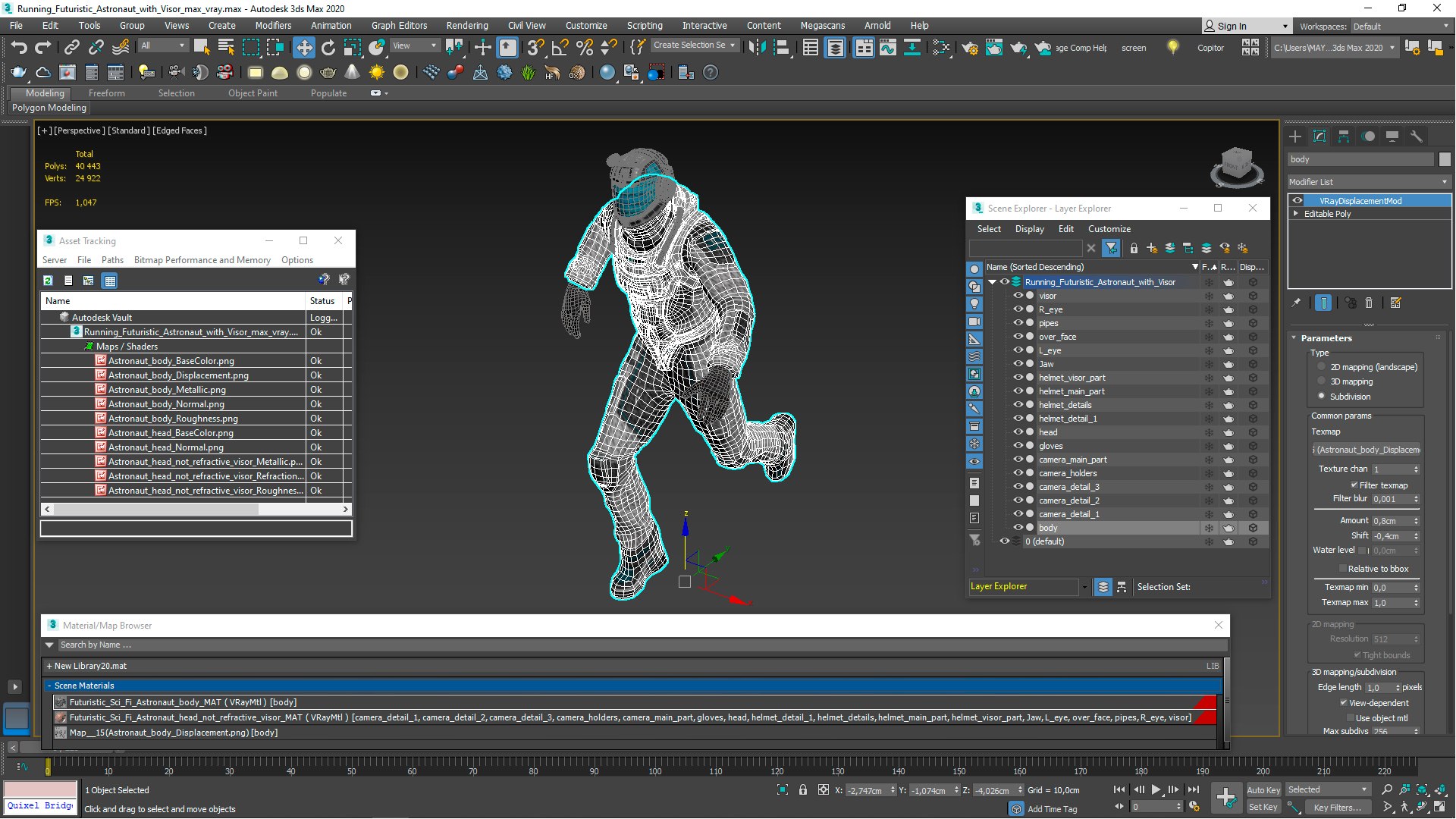
Task: Select 2D mapping (landscape) radio button
Action: [1322, 367]
